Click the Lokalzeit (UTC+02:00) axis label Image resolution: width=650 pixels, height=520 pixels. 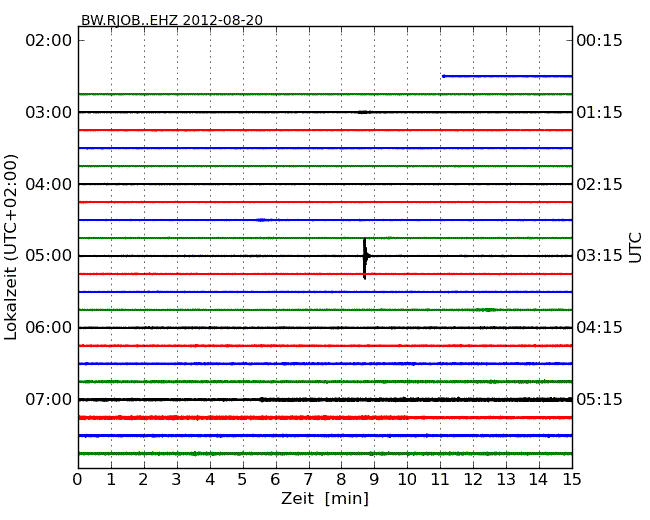pos(11,247)
